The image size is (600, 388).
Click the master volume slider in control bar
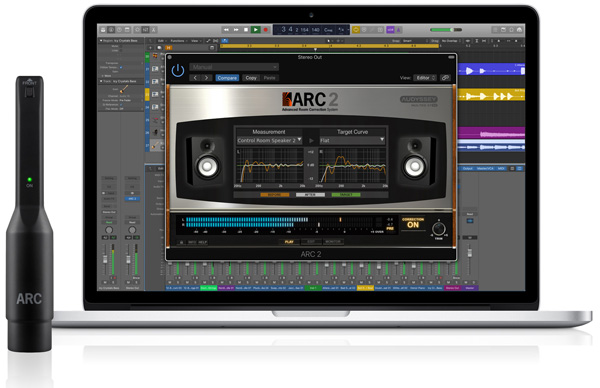coord(446,30)
